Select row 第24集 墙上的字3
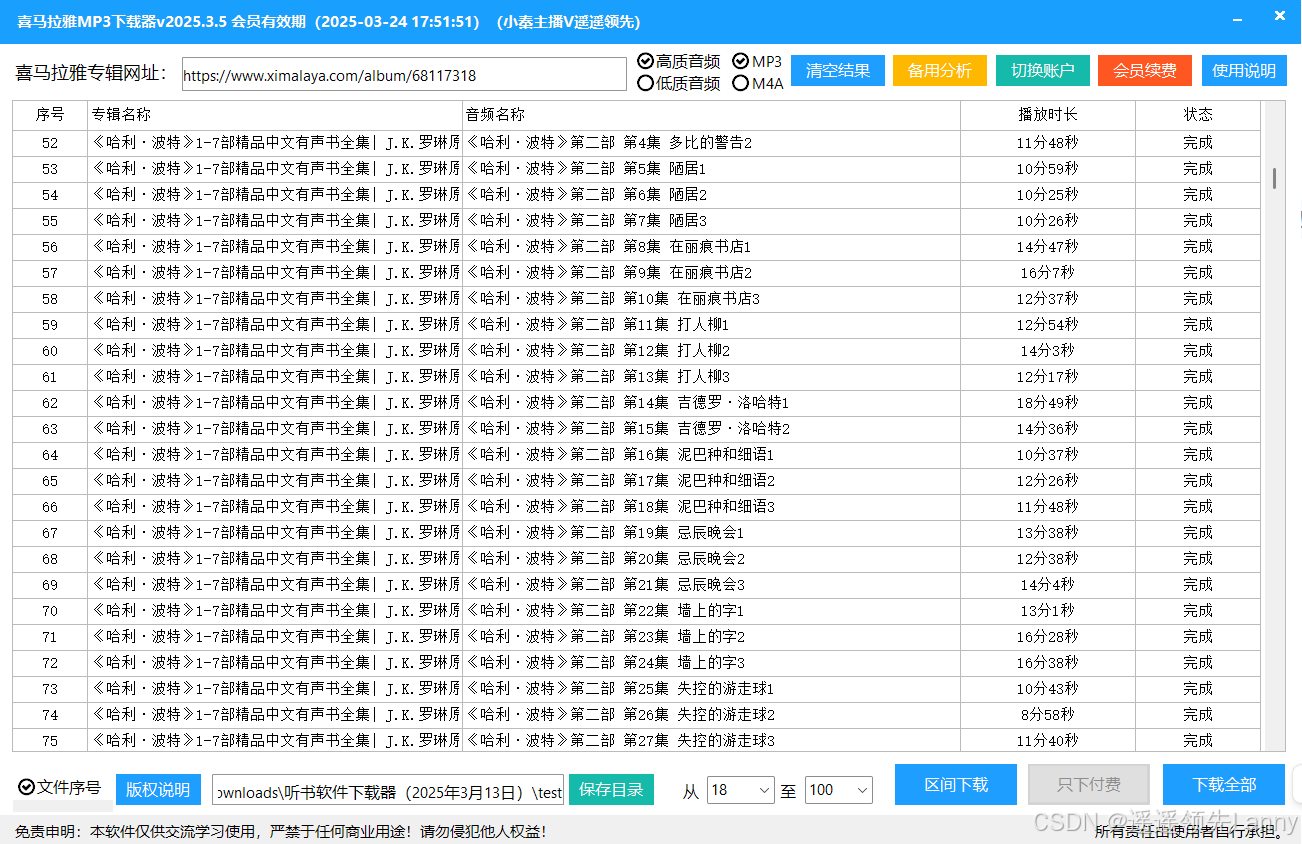 637,663
